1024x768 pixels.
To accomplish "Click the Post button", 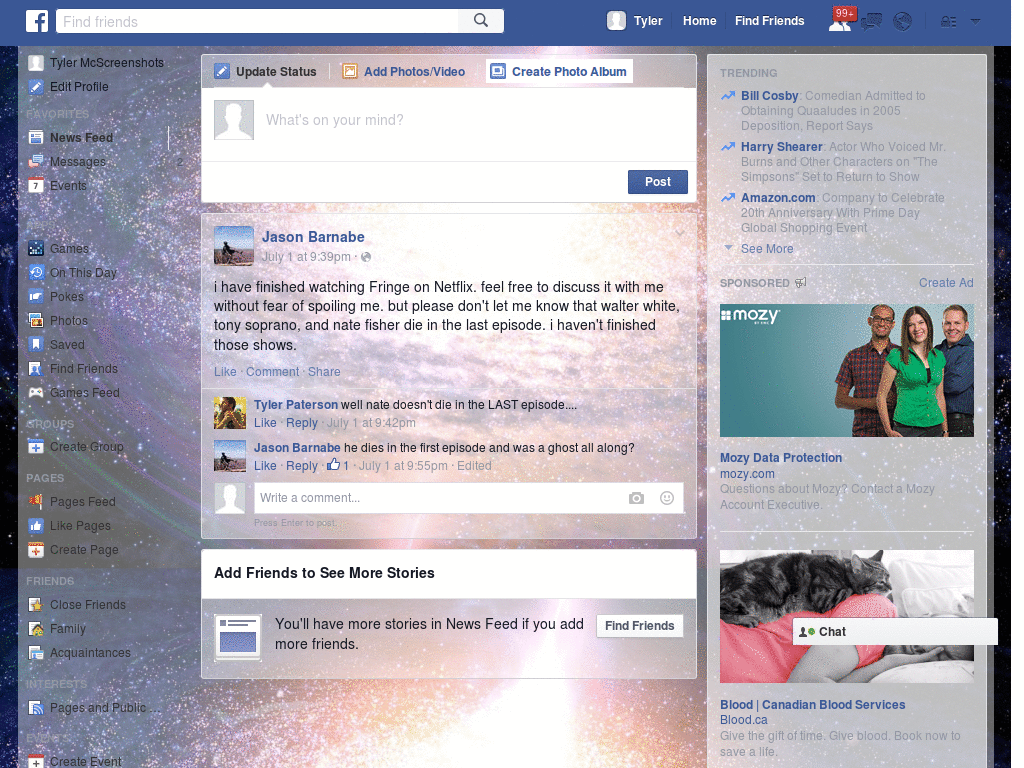I will tap(658, 182).
